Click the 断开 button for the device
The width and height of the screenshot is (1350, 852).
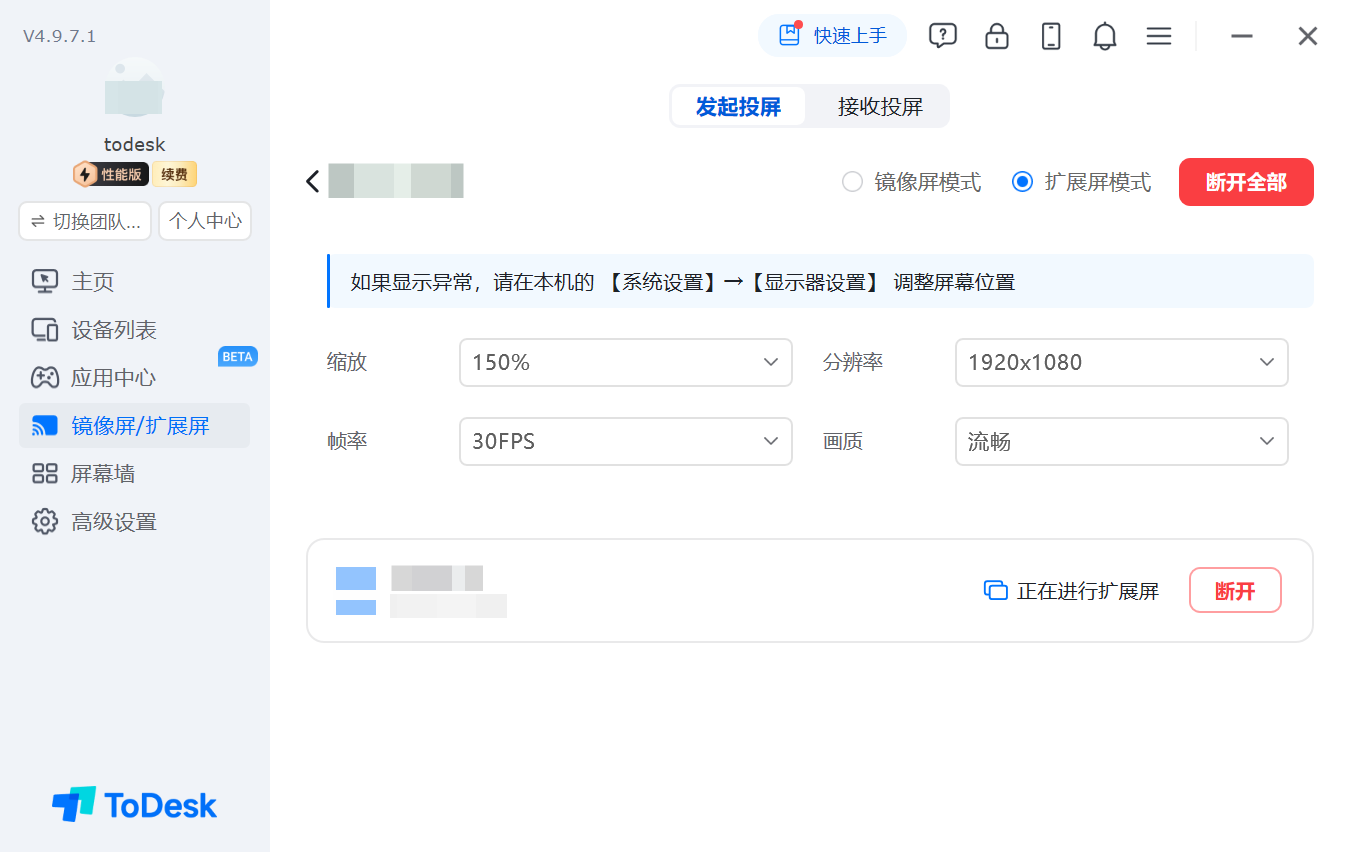click(1235, 590)
